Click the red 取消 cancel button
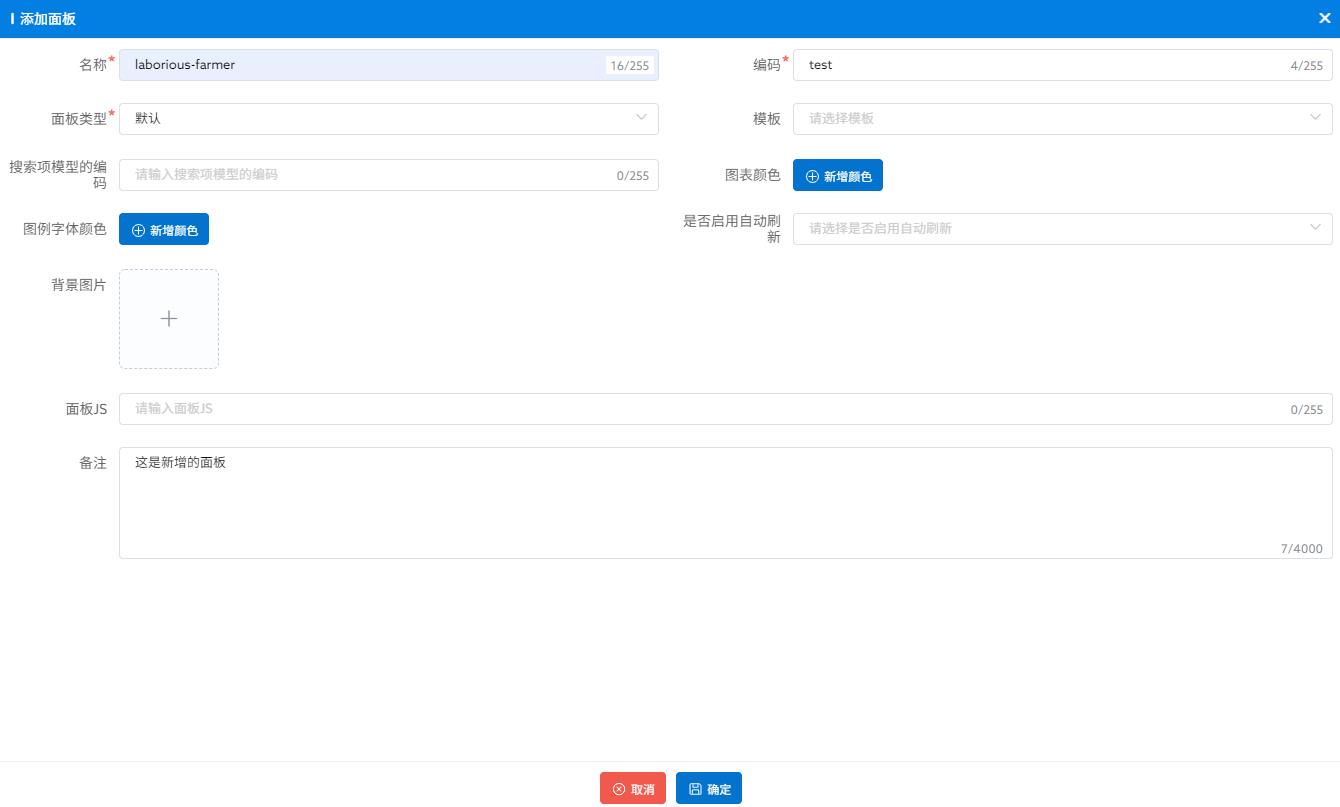 coord(633,788)
